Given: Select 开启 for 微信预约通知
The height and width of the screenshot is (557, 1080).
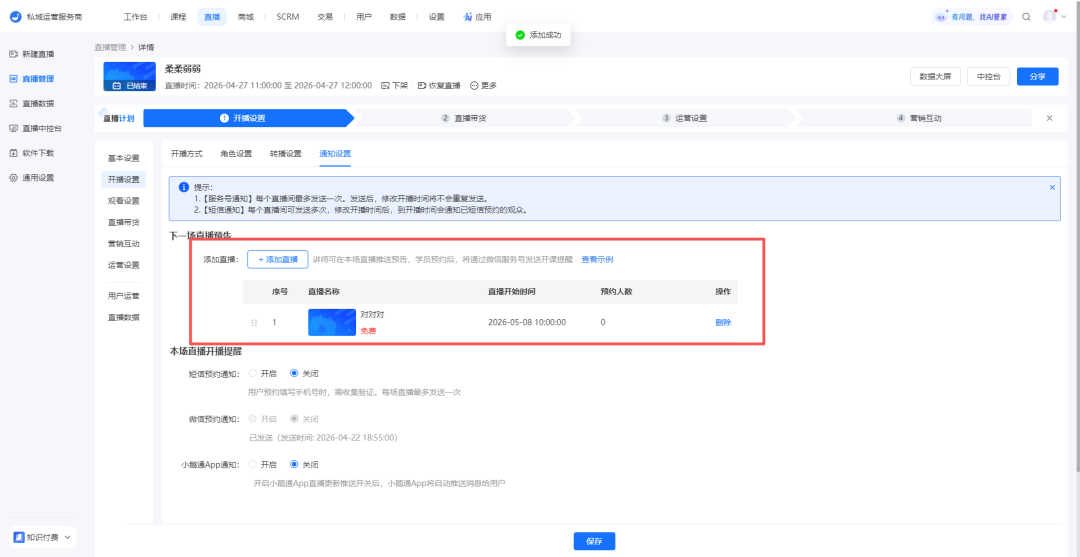Looking at the screenshot, I should 253,419.
